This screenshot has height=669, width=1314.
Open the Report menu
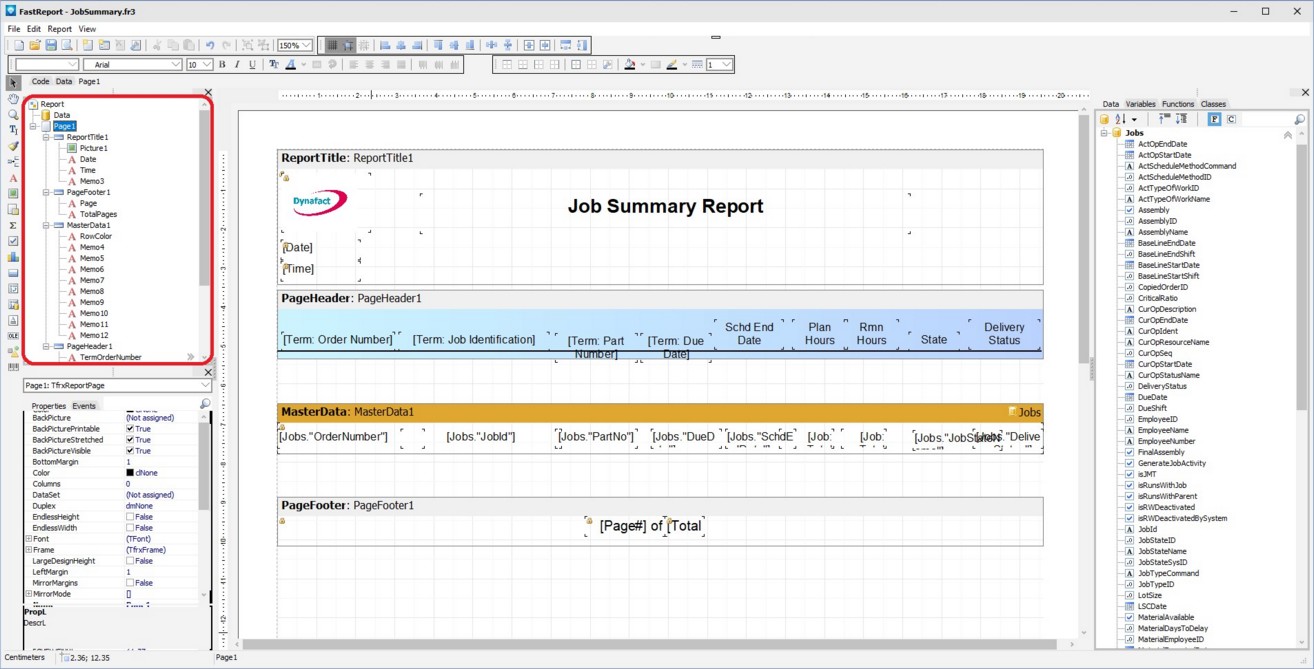click(59, 29)
